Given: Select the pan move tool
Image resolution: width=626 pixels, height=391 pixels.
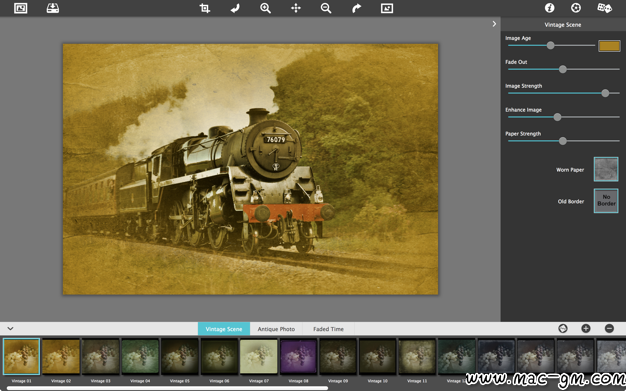Looking at the screenshot, I should (x=296, y=8).
